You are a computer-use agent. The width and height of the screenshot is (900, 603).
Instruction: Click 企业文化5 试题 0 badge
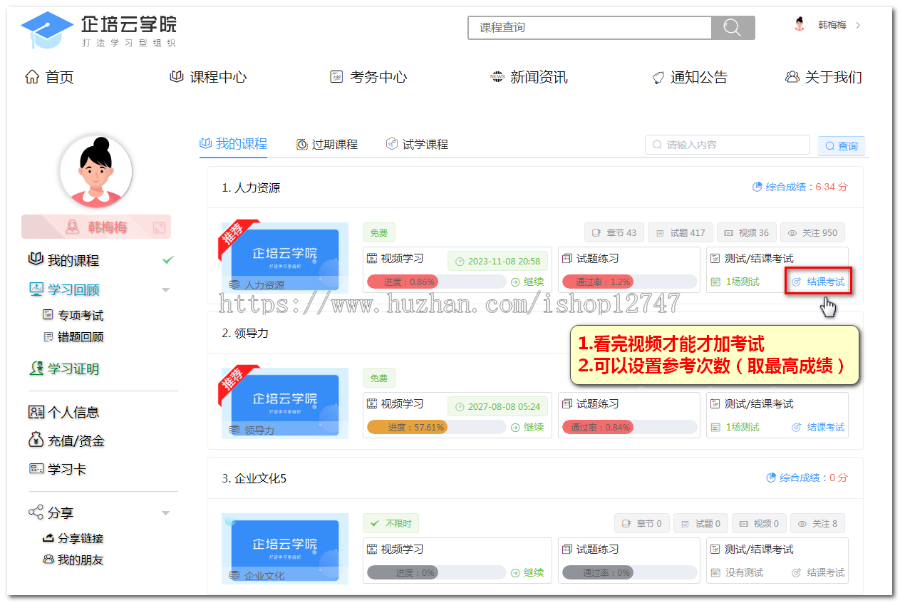coord(701,523)
